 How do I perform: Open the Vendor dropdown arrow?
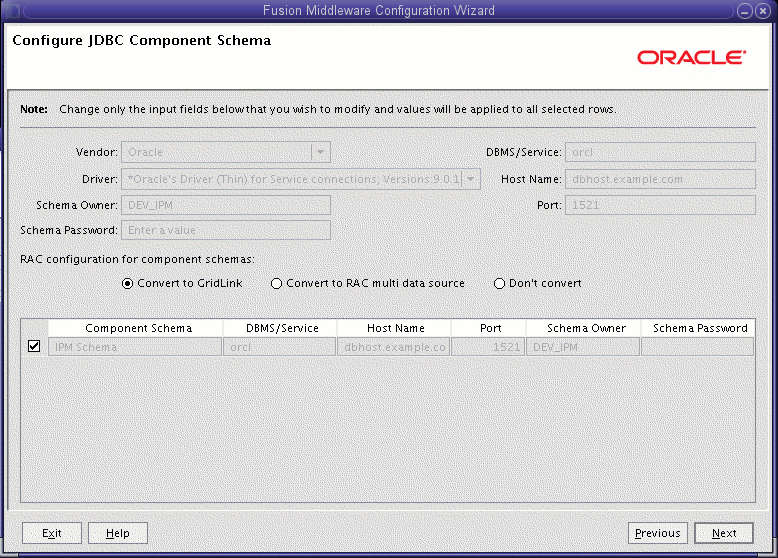(x=321, y=152)
